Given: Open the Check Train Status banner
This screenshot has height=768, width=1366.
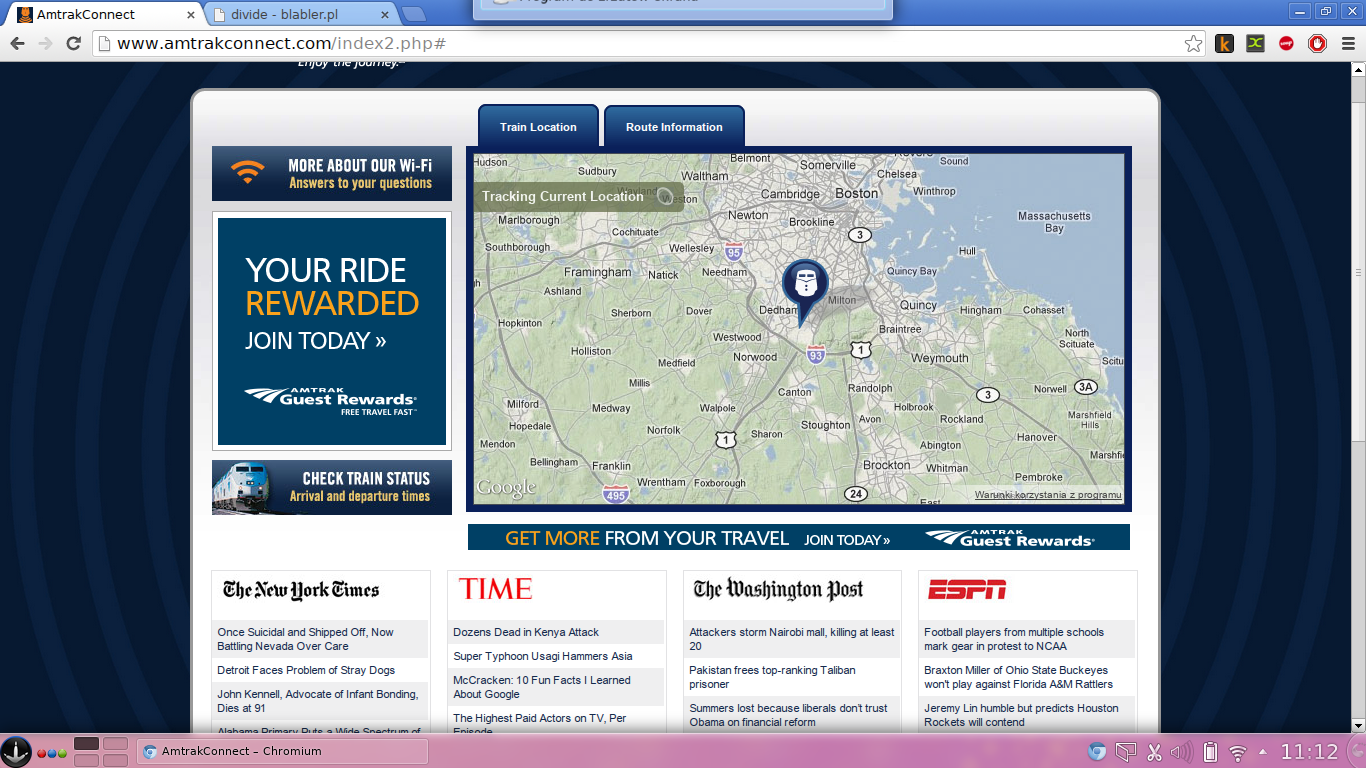Looking at the screenshot, I should click(x=332, y=487).
